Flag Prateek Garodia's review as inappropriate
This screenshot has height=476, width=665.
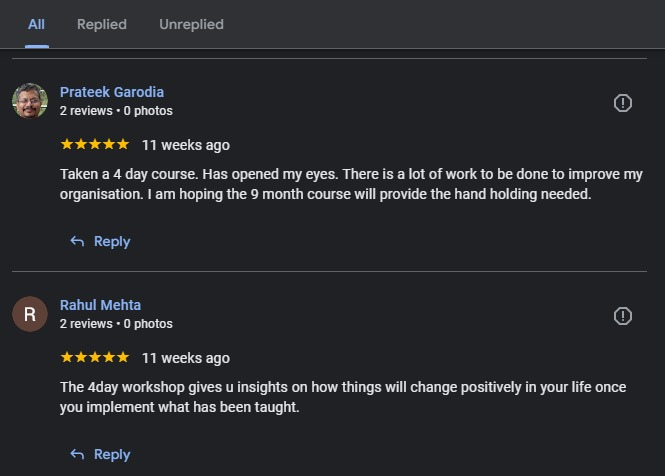click(622, 103)
